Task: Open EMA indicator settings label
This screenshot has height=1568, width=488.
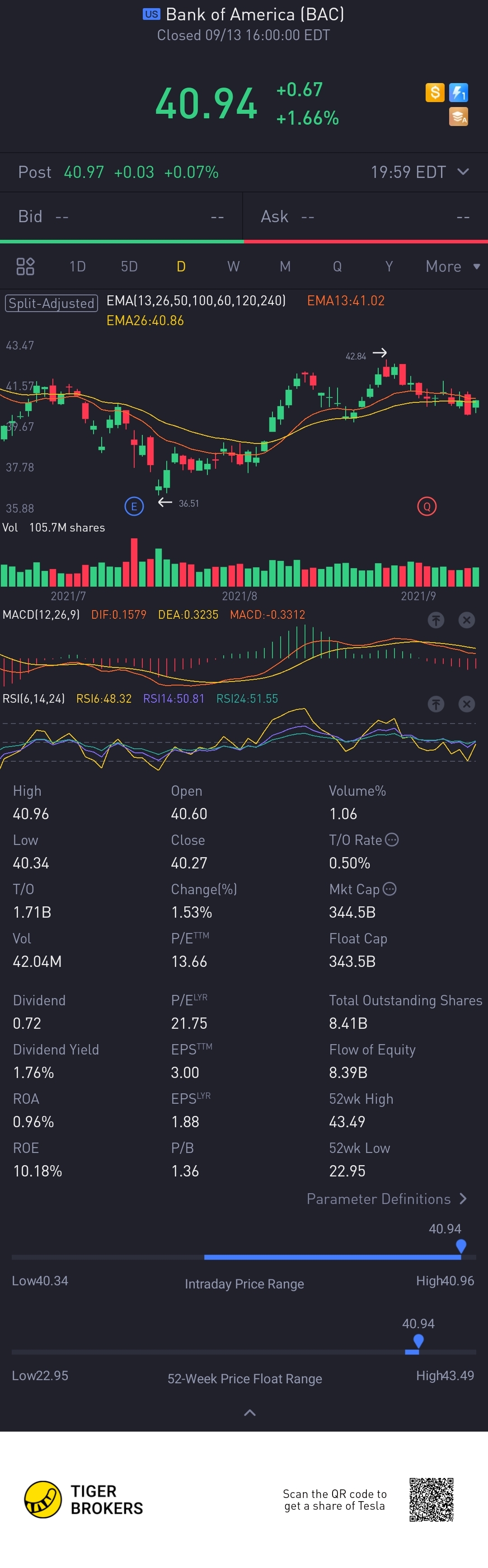Action: coord(196,300)
